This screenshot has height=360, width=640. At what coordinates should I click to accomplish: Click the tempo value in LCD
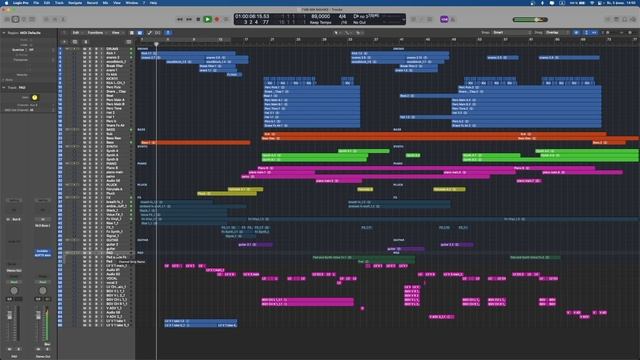coord(320,16)
